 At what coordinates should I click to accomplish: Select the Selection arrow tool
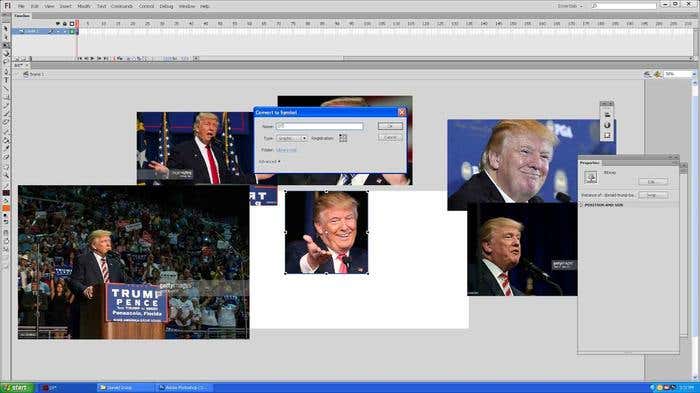(x=6, y=28)
